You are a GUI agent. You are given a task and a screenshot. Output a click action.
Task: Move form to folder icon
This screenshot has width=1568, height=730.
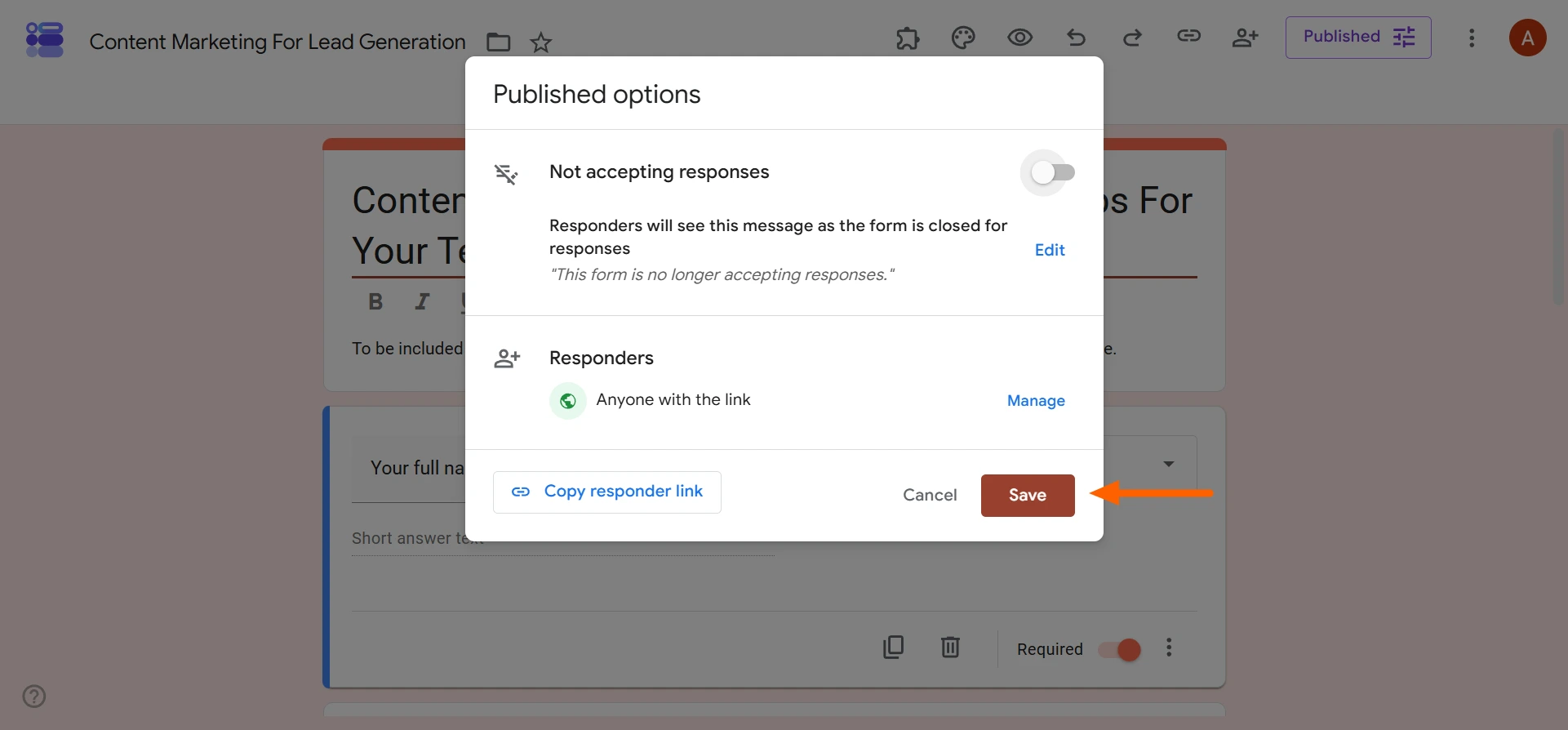(498, 42)
